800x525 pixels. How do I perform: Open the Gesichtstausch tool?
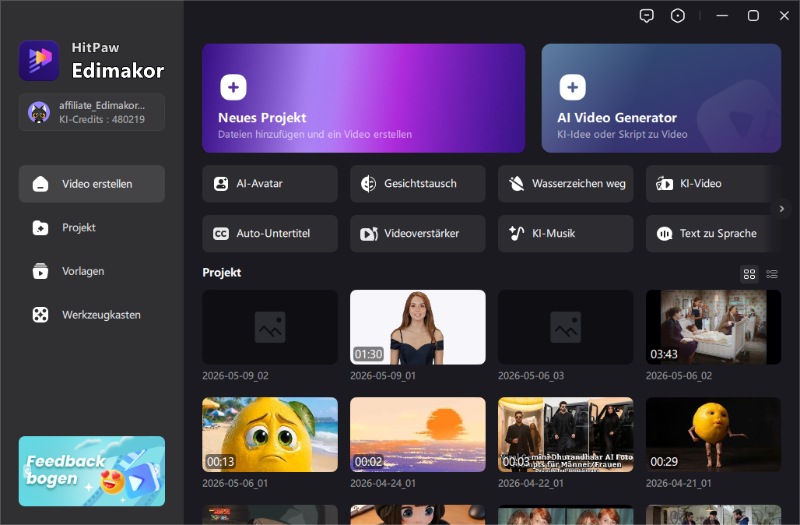tap(418, 184)
